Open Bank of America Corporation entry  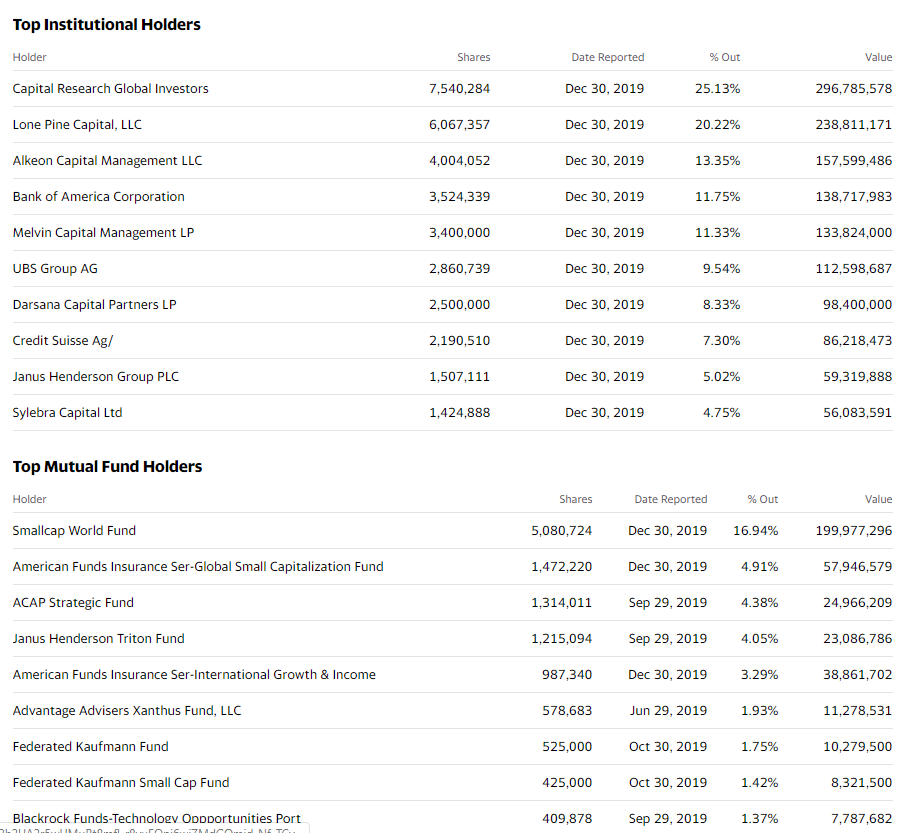(x=98, y=197)
